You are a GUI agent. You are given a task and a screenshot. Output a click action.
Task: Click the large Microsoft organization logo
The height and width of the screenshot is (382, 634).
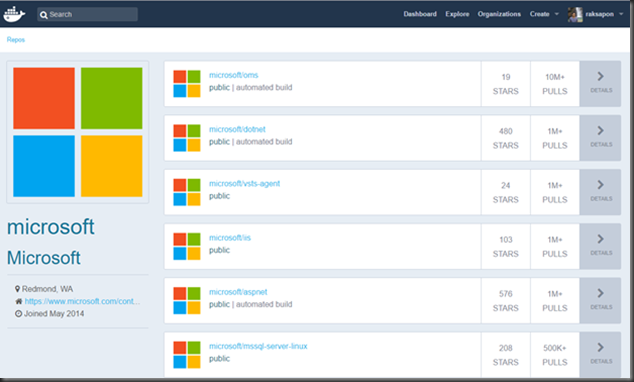coord(78,132)
